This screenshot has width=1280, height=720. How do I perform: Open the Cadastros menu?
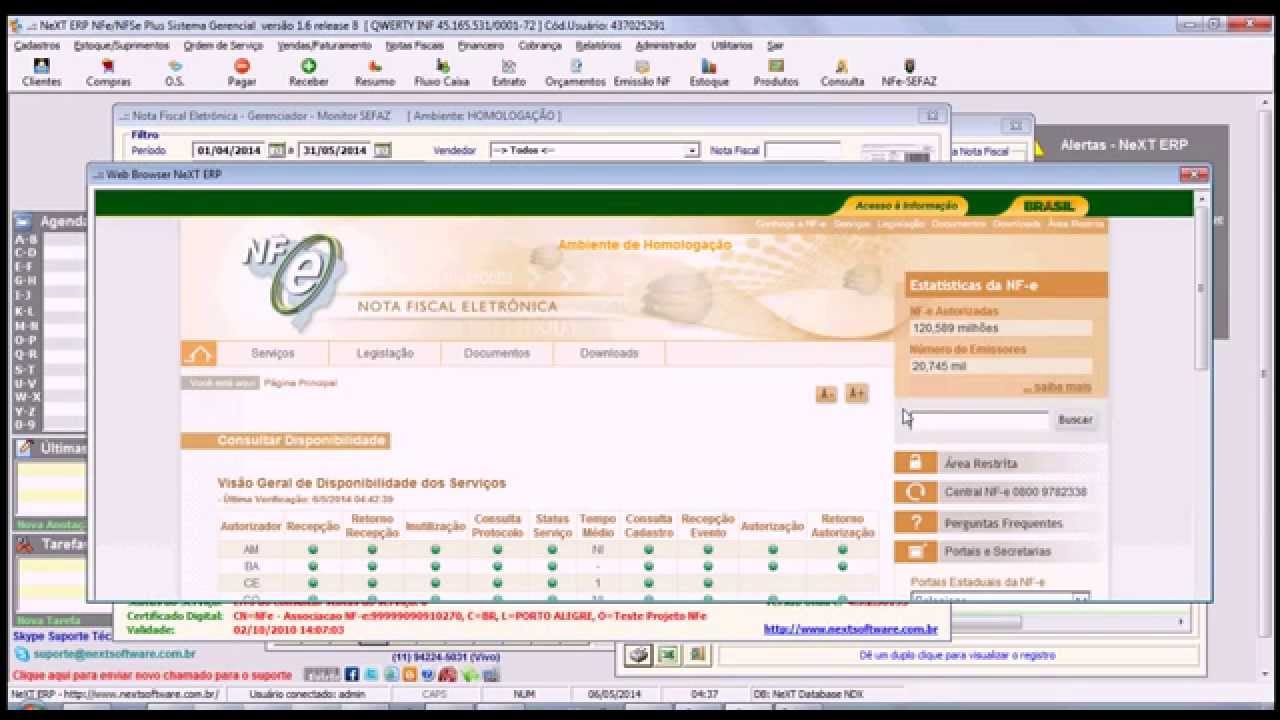click(37, 45)
